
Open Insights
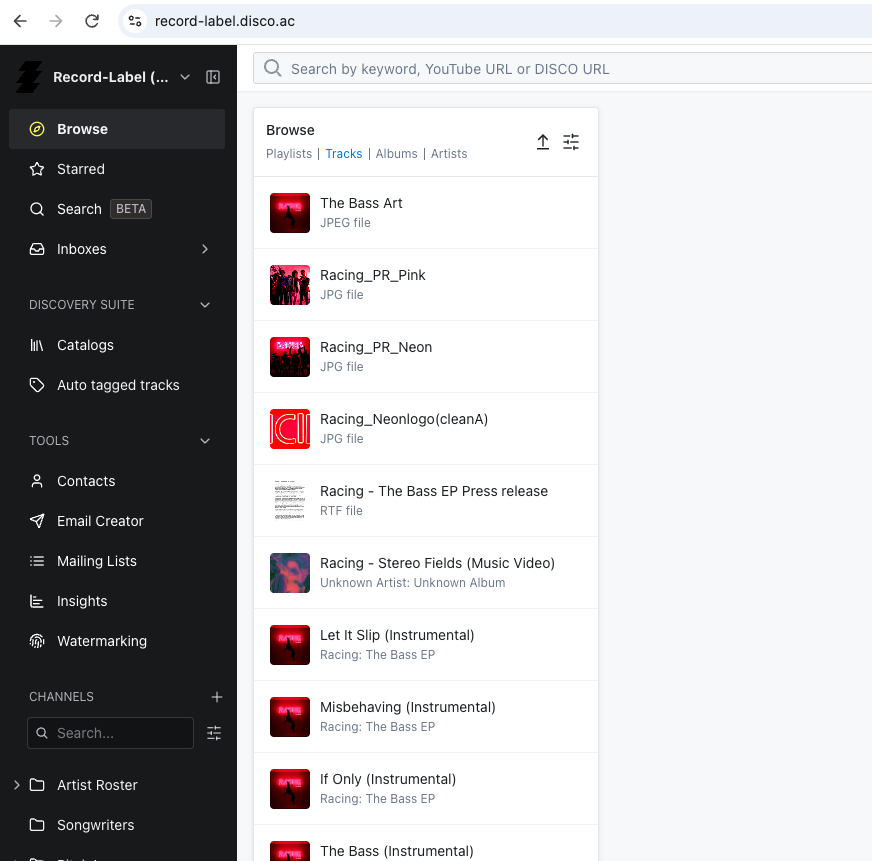tap(117, 601)
